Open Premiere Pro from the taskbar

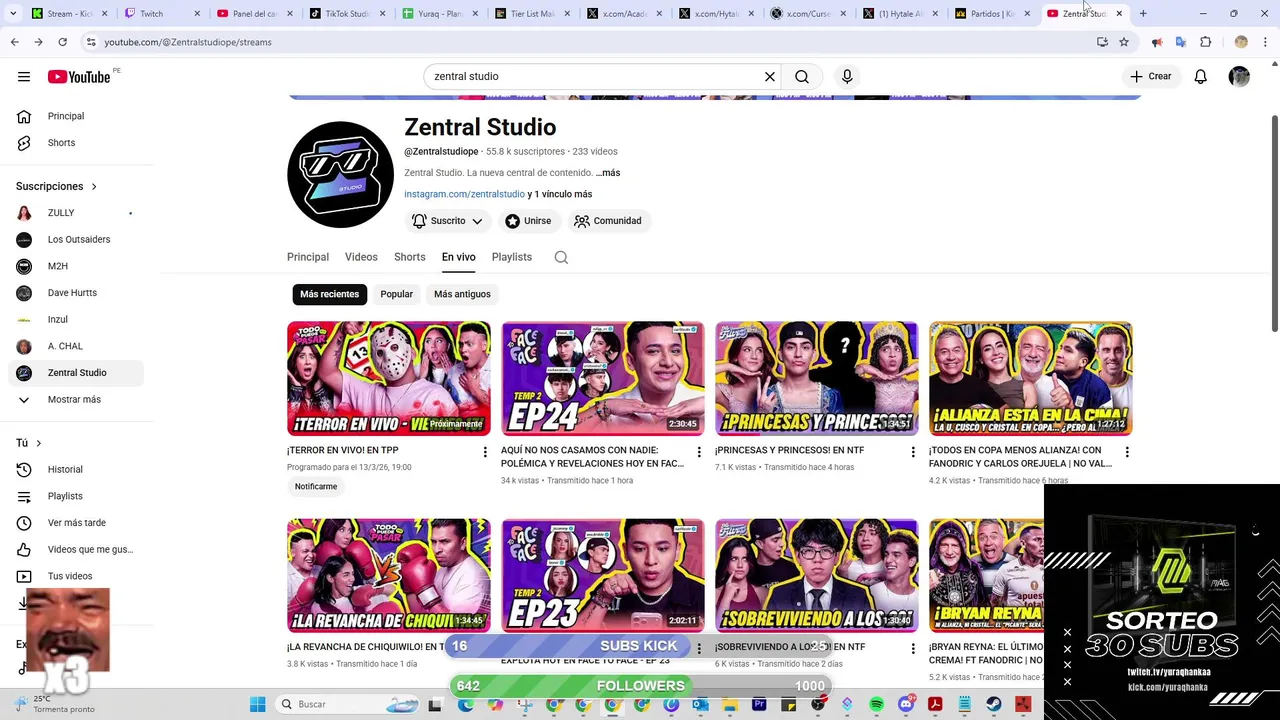pos(759,704)
